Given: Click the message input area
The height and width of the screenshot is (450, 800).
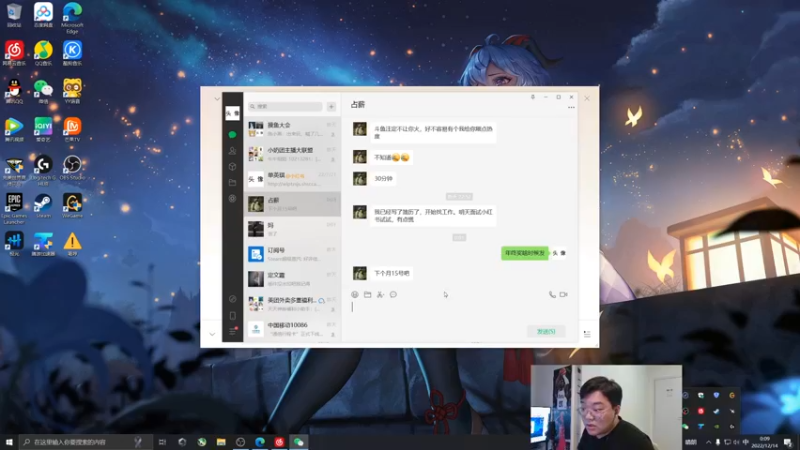Looking at the screenshot, I should [x=459, y=312].
